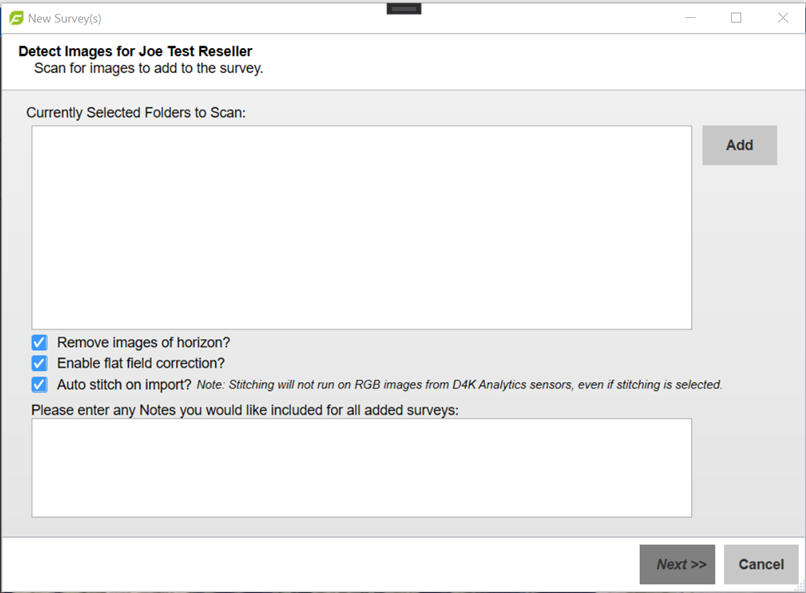806x593 pixels.
Task: Click inside the selected folders list box
Action: (361, 228)
